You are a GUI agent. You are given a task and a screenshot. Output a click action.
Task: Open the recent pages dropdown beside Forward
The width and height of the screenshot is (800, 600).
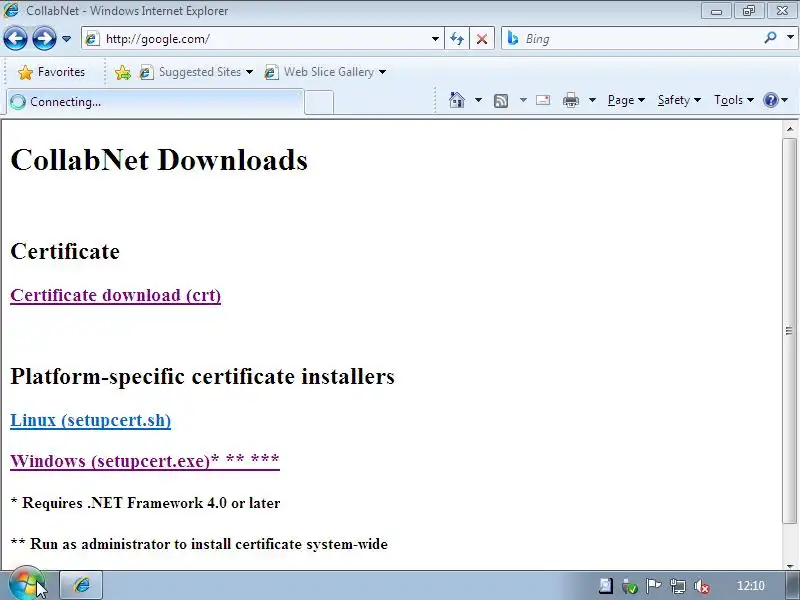[66, 39]
